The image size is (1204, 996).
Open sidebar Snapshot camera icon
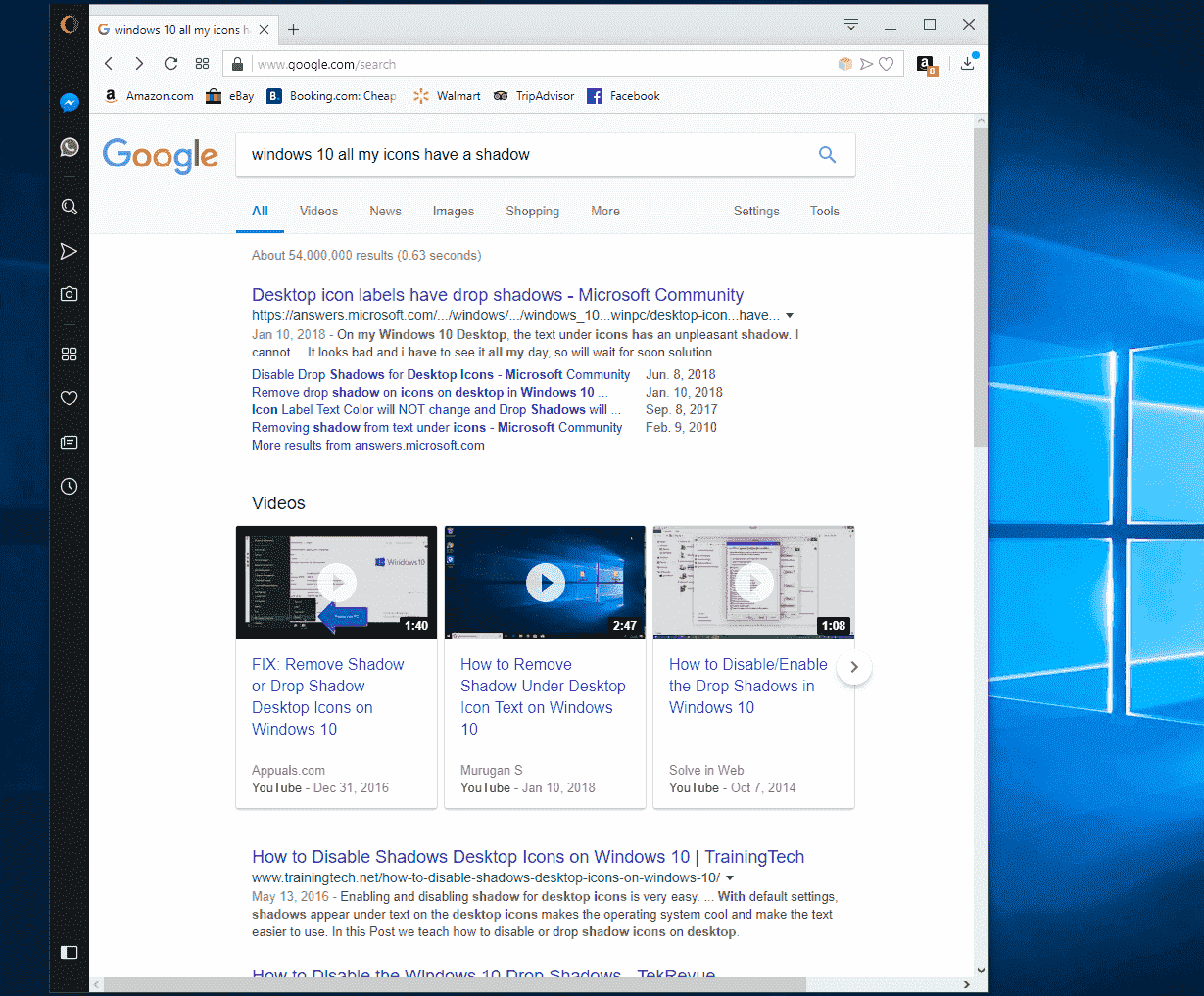[x=69, y=294]
